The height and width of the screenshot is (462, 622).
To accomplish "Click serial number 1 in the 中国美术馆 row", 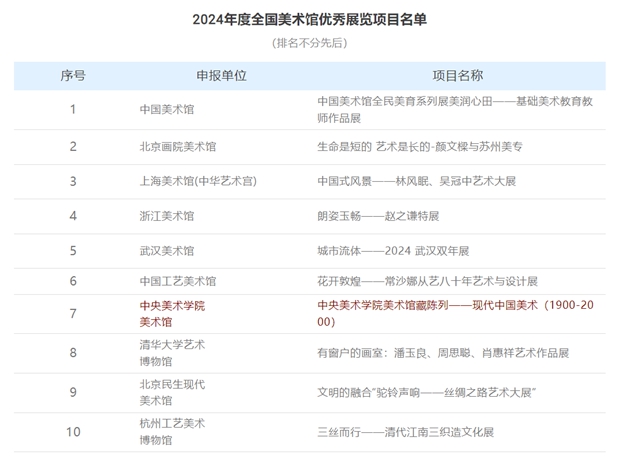I will (73, 109).
